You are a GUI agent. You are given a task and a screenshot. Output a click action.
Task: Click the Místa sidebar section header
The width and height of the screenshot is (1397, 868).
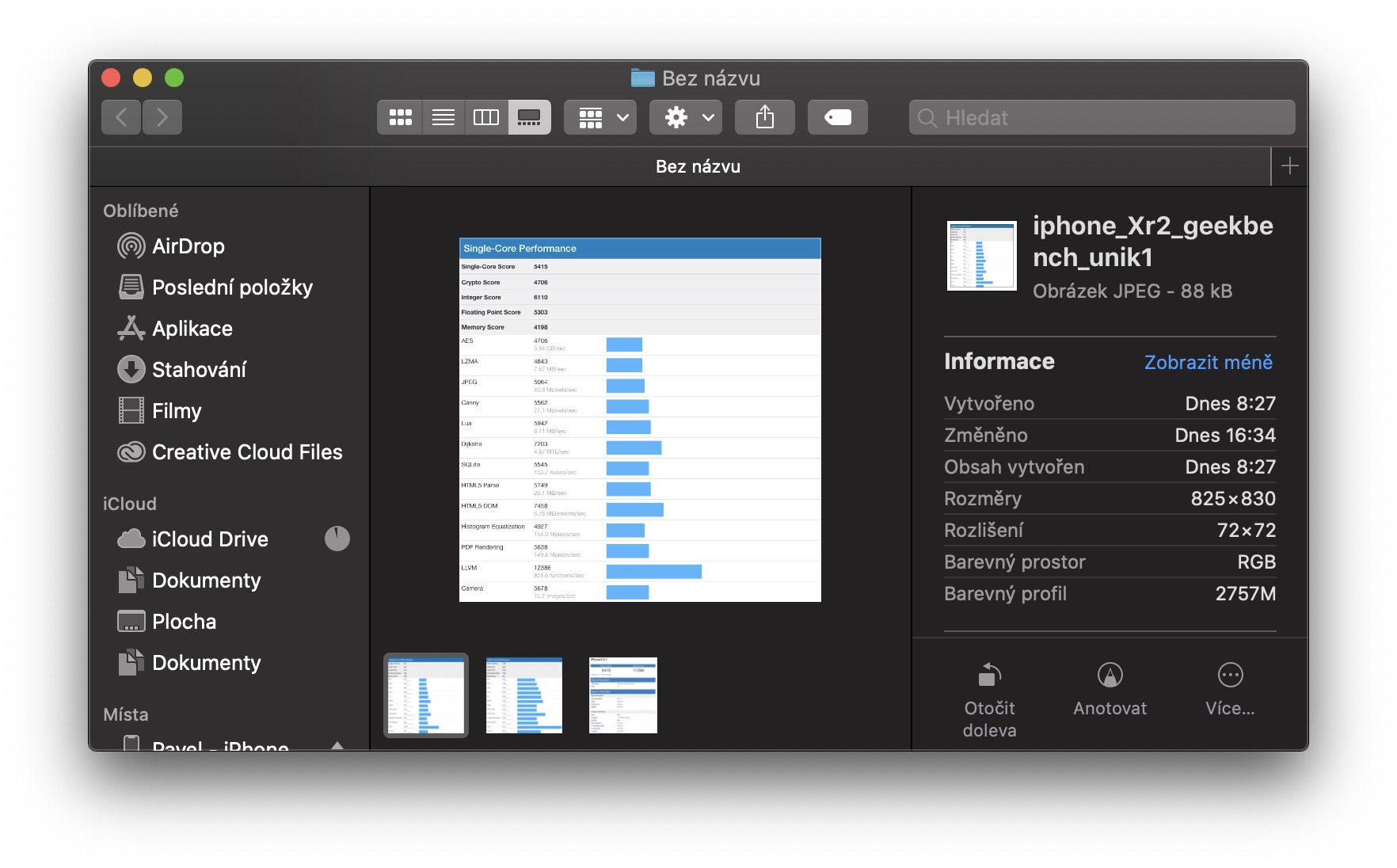click(x=126, y=714)
